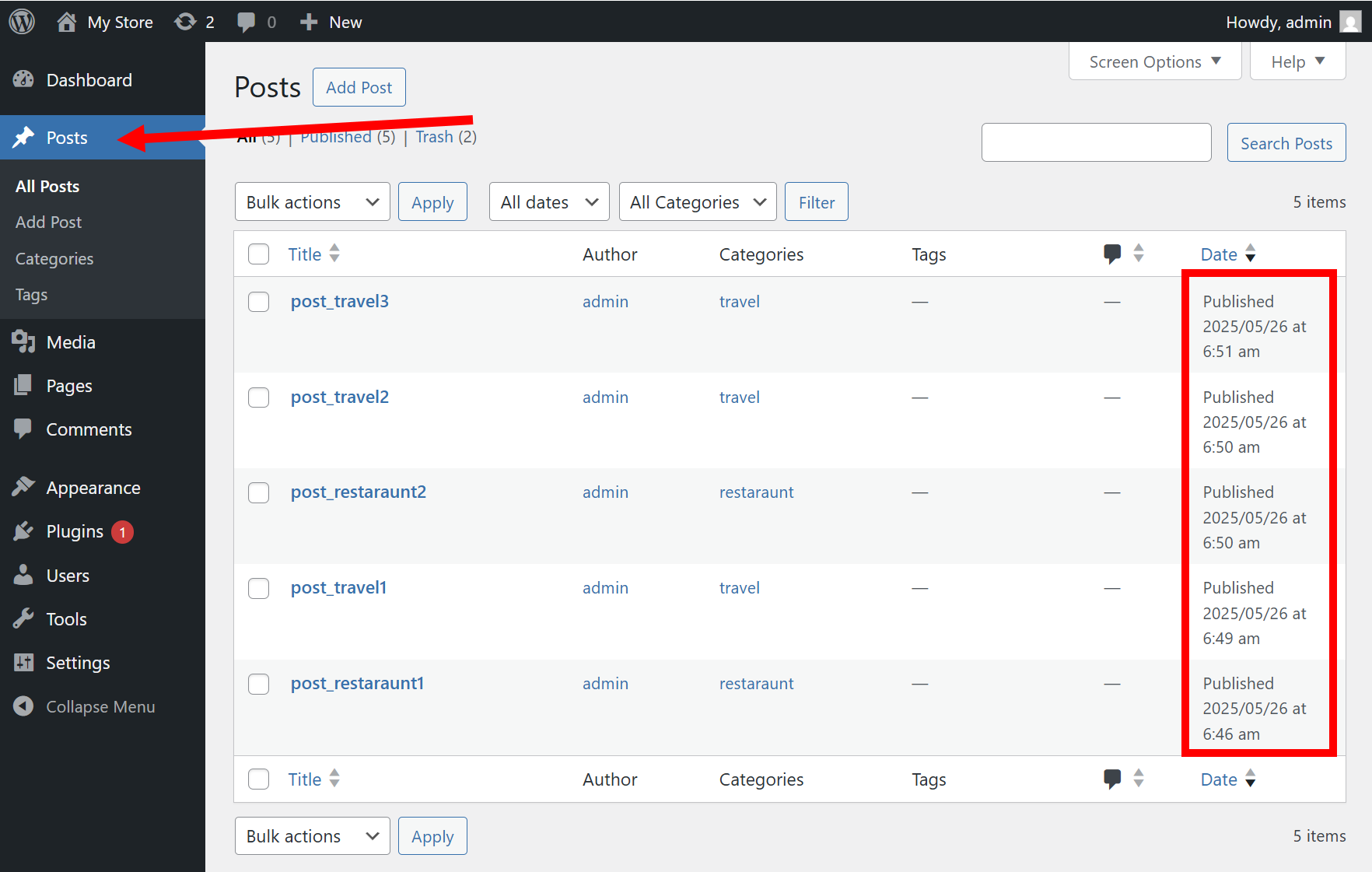Click the WordPress logo icon

pos(22,22)
